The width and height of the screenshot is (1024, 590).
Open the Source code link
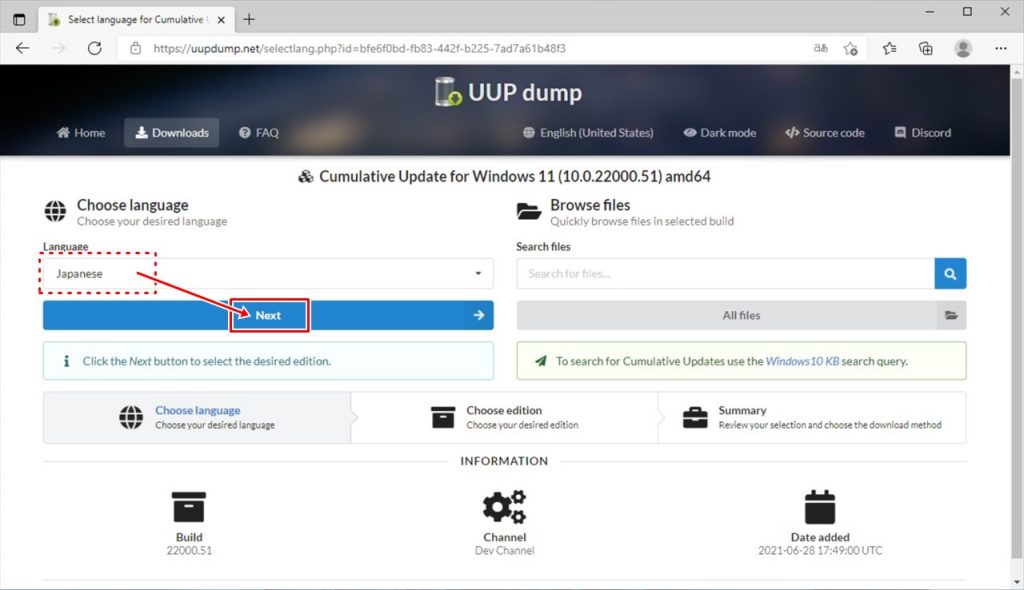point(825,133)
